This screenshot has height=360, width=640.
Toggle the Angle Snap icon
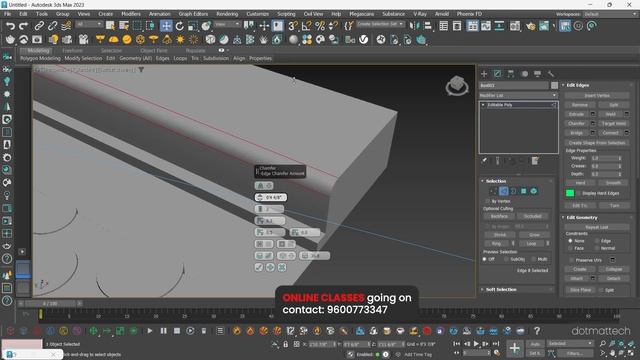306,26
